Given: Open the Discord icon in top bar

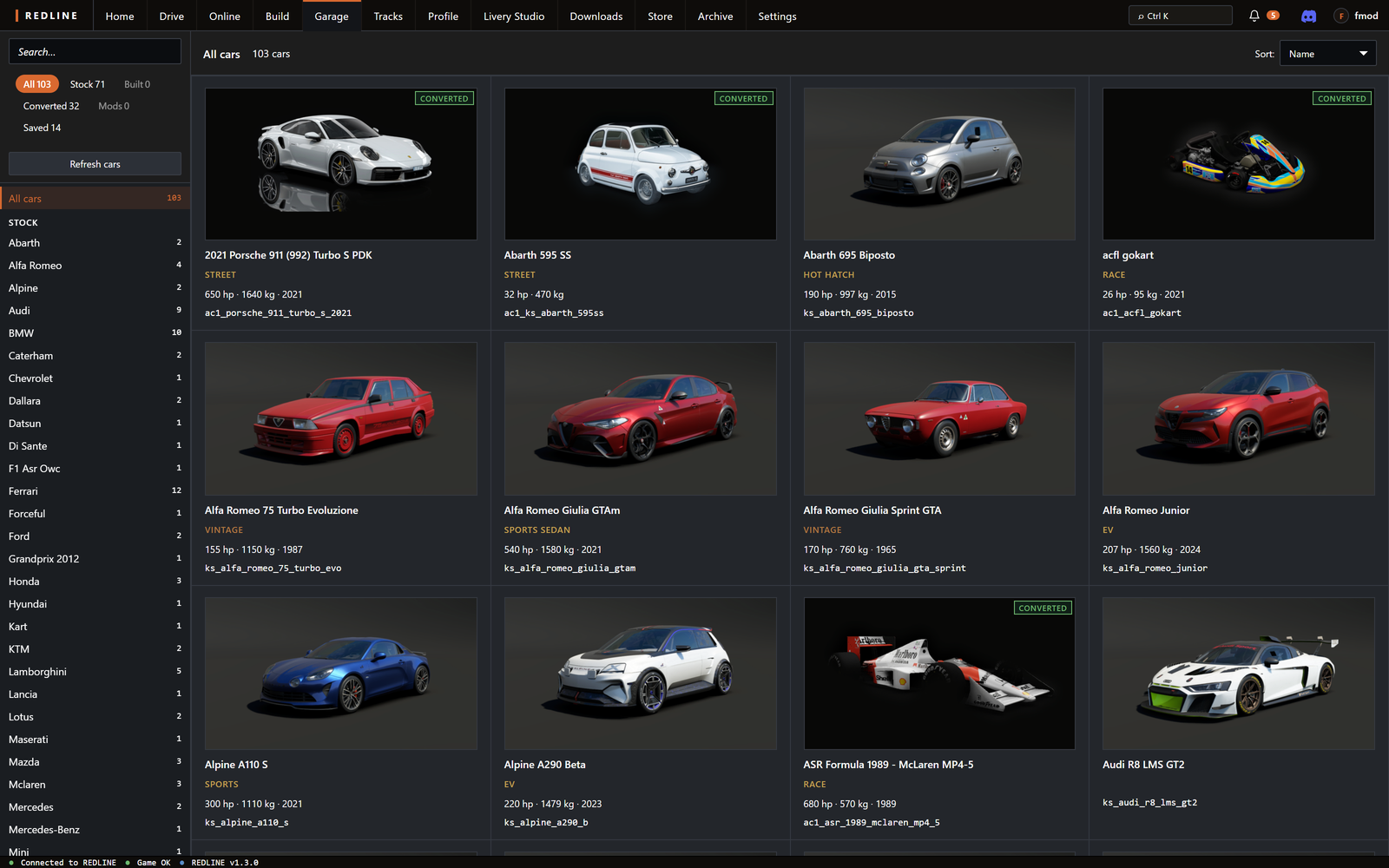Looking at the screenshot, I should point(1308,16).
